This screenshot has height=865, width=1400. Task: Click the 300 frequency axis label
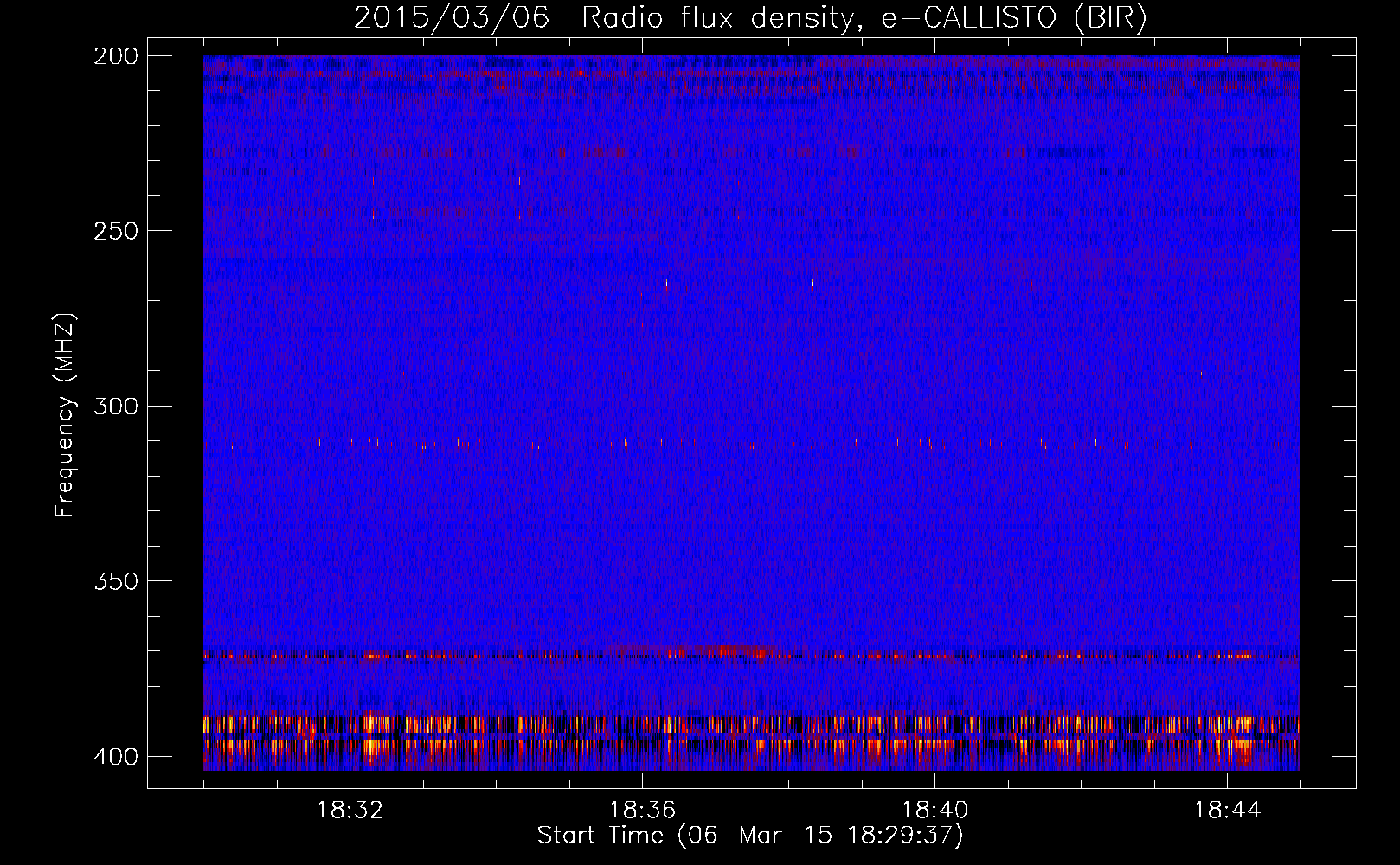click(115, 406)
